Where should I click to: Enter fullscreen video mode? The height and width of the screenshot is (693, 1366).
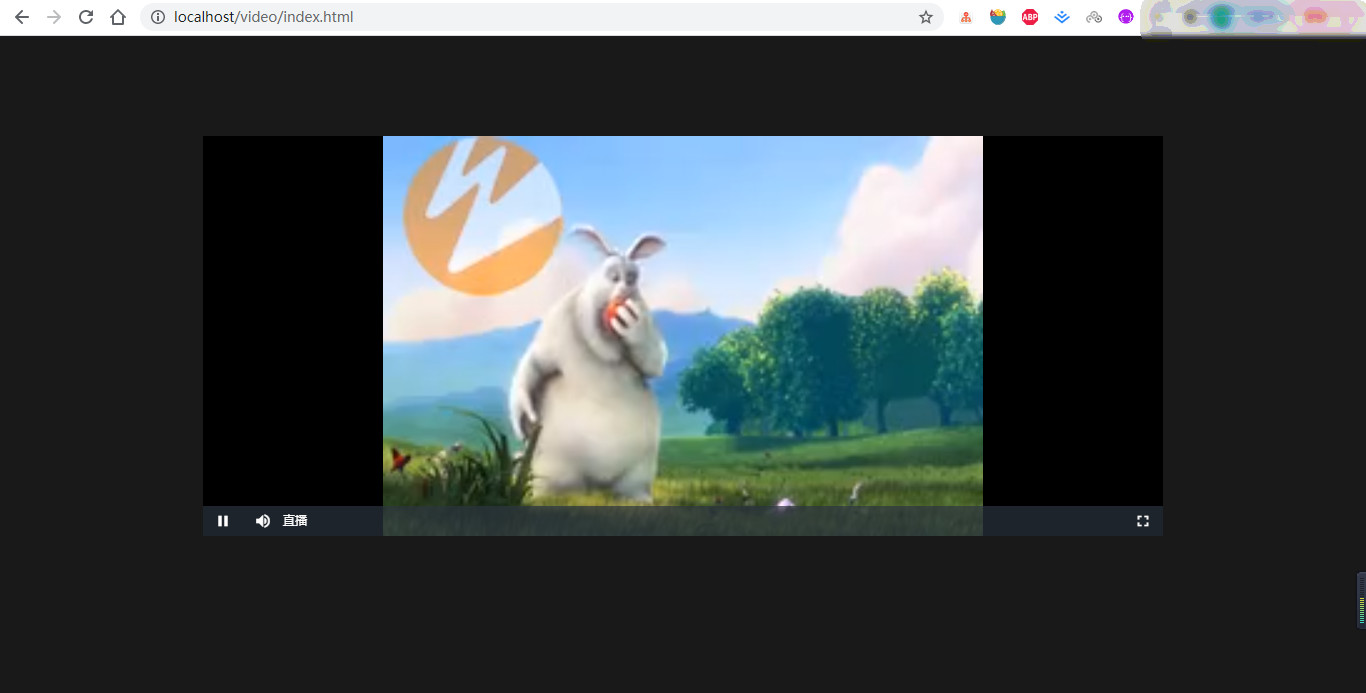click(1143, 521)
